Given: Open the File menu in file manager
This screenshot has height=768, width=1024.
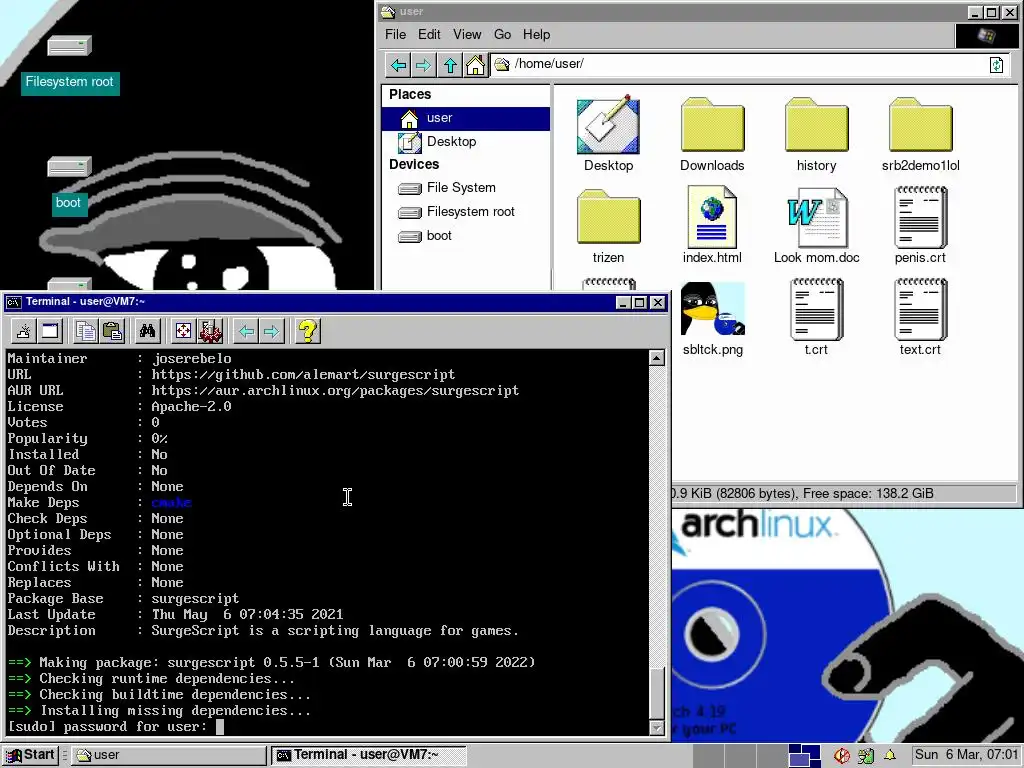Looking at the screenshot, I should coord(395,35).
